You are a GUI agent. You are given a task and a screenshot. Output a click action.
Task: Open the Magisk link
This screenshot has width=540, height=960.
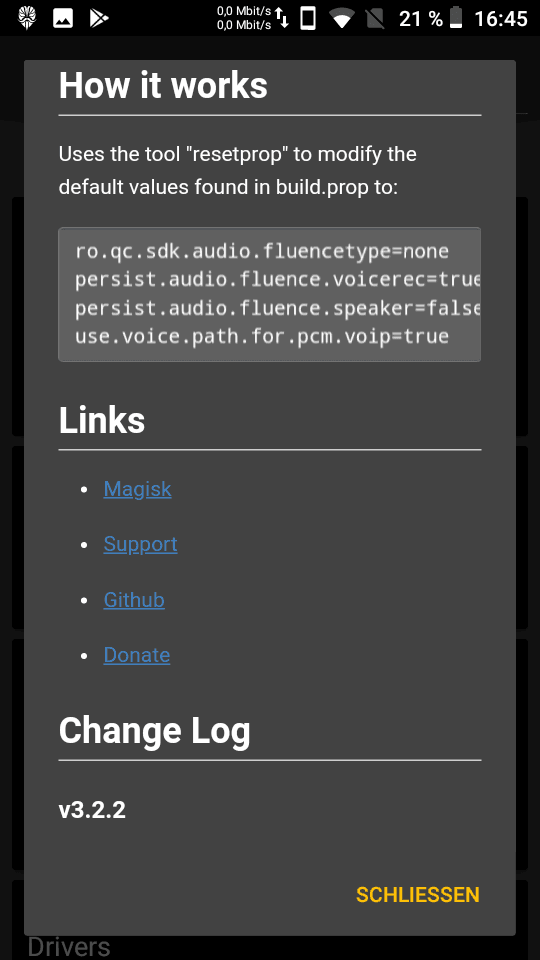[x=137, y=489]
